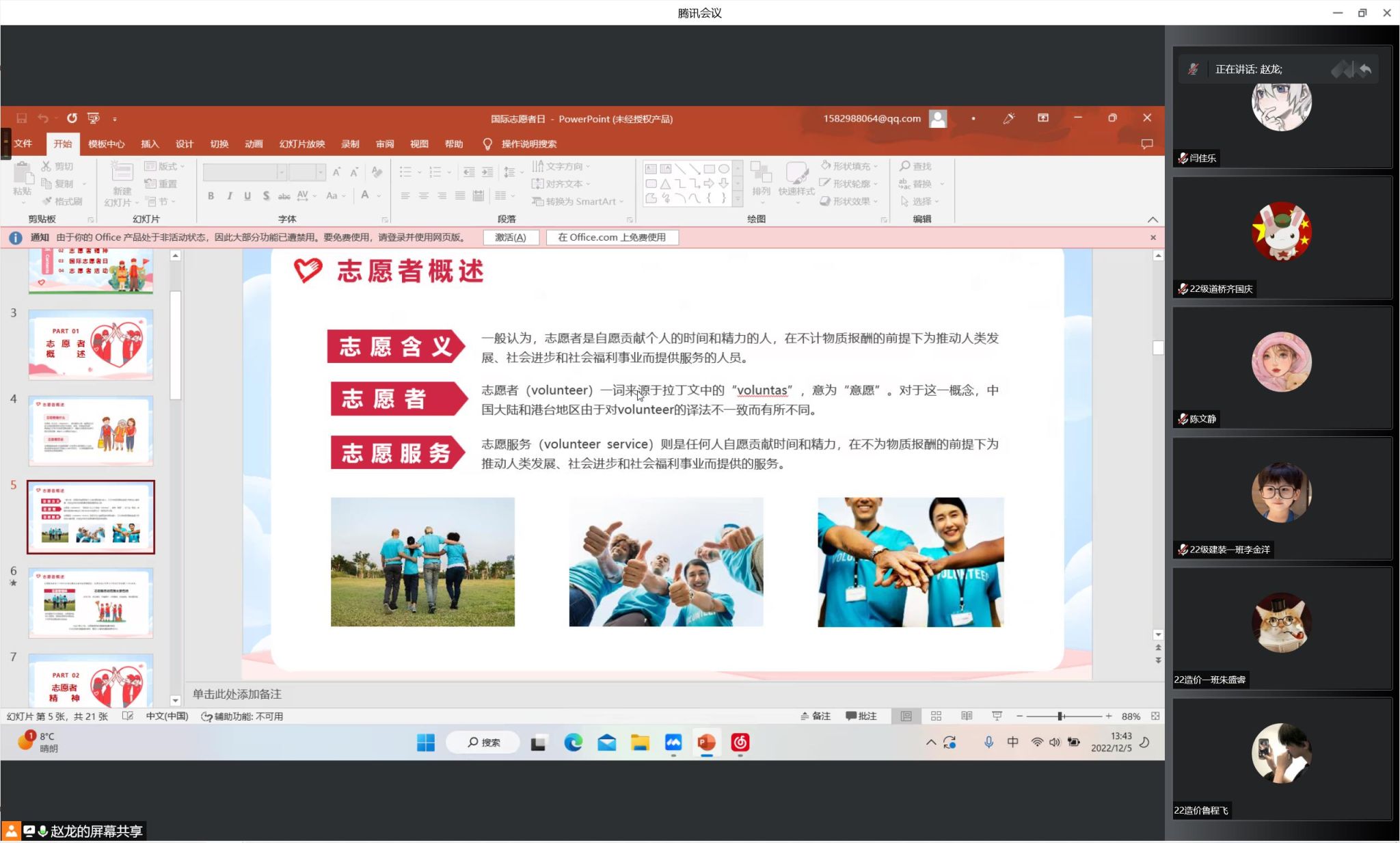Image resolution: width=1400 pixels, height=843 pixels.
Task: Click the PowerPoint taskbar icon
Action: 706,742
